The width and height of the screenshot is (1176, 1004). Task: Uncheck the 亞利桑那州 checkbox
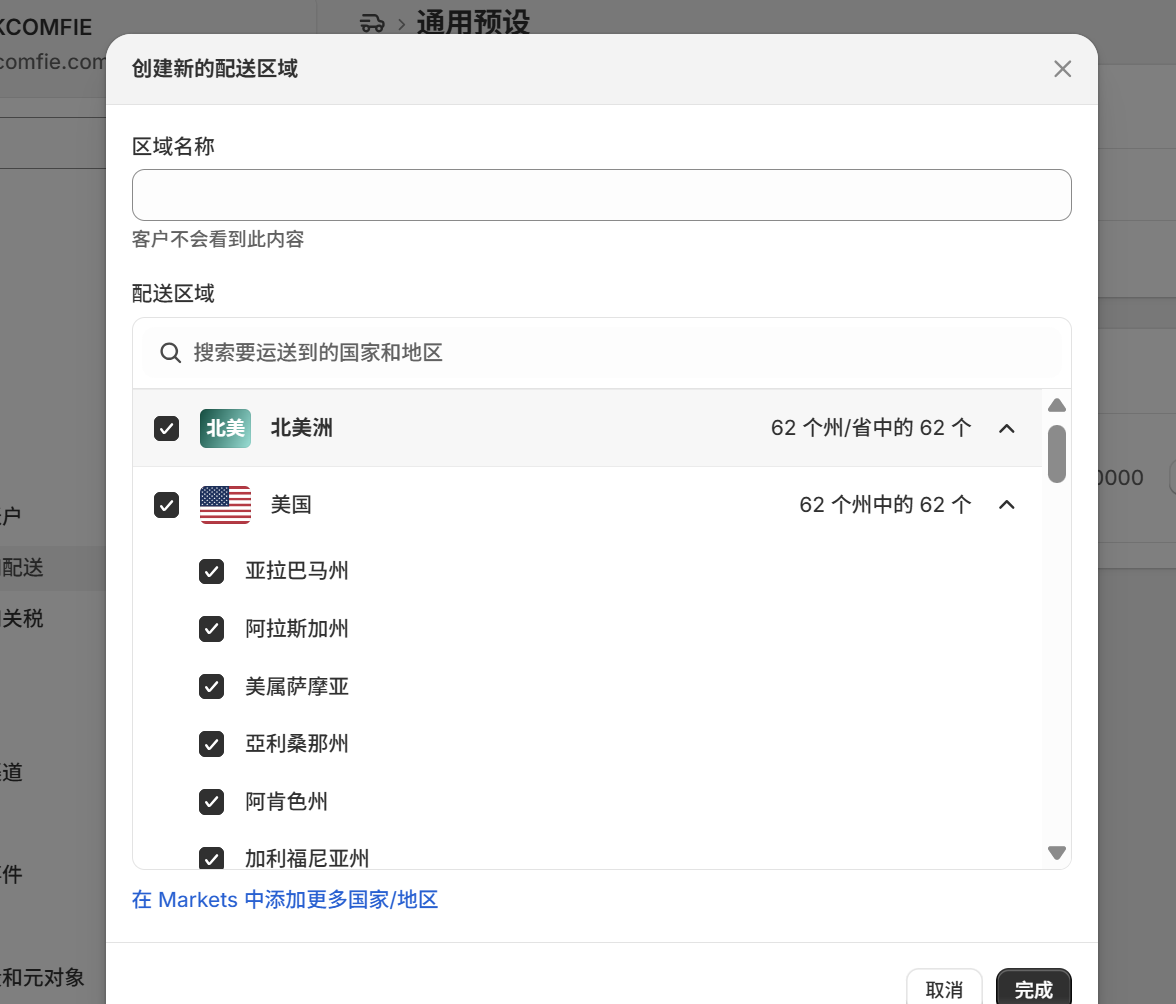point(212,744)
